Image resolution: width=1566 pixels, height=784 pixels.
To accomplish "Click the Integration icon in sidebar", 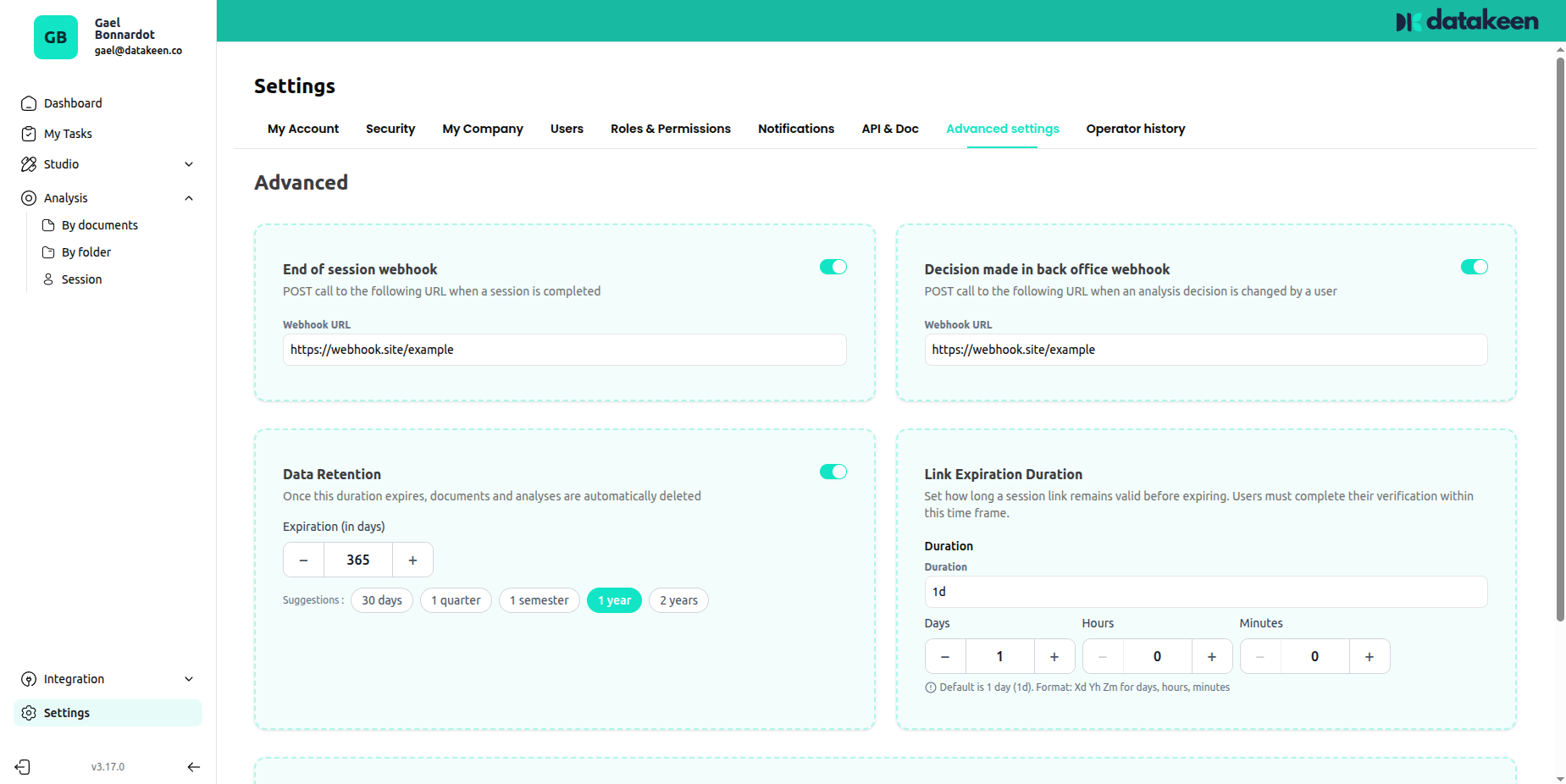I will tap(29, 679).
